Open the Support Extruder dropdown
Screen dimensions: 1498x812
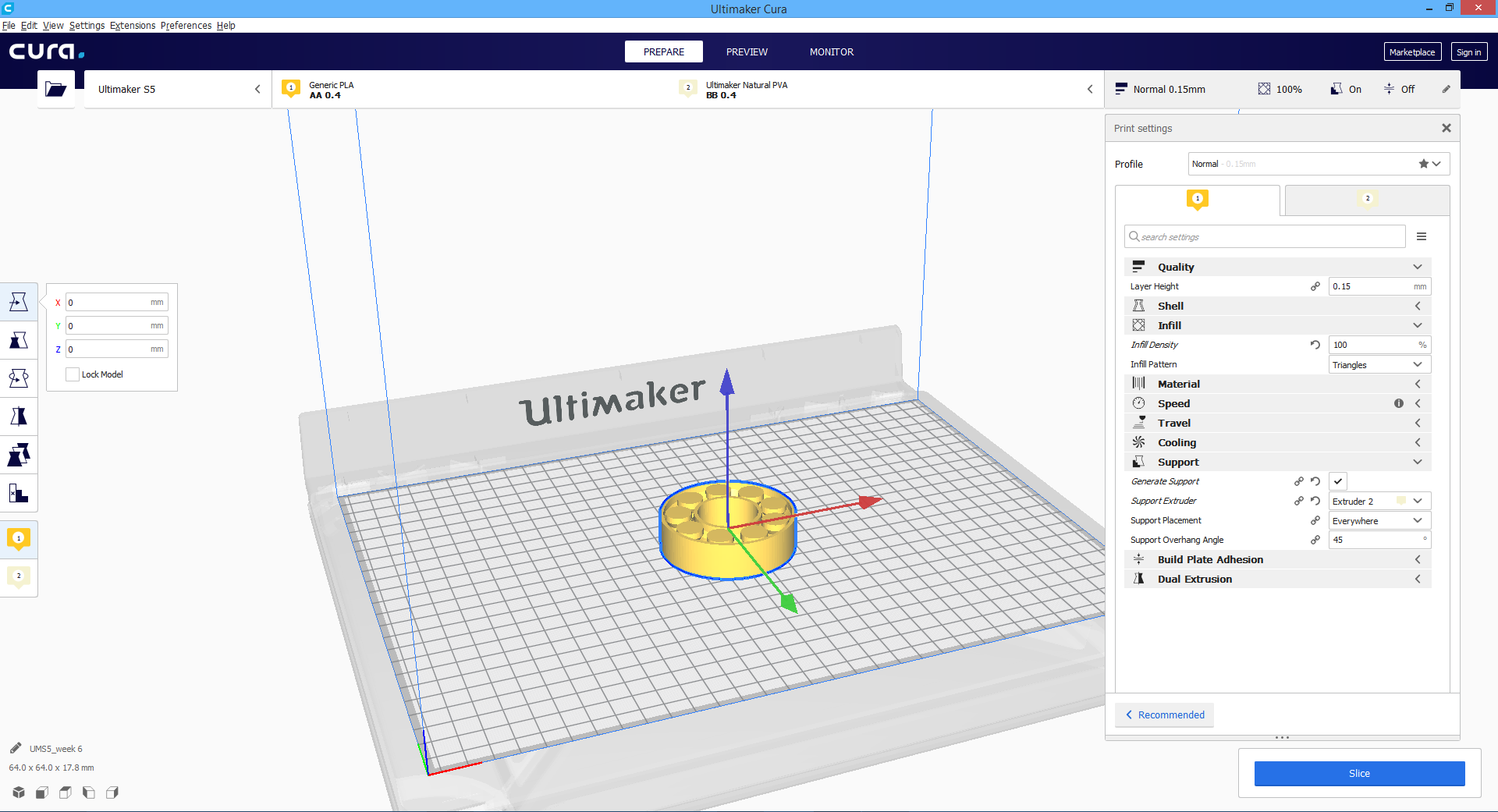pos(1379,501)
